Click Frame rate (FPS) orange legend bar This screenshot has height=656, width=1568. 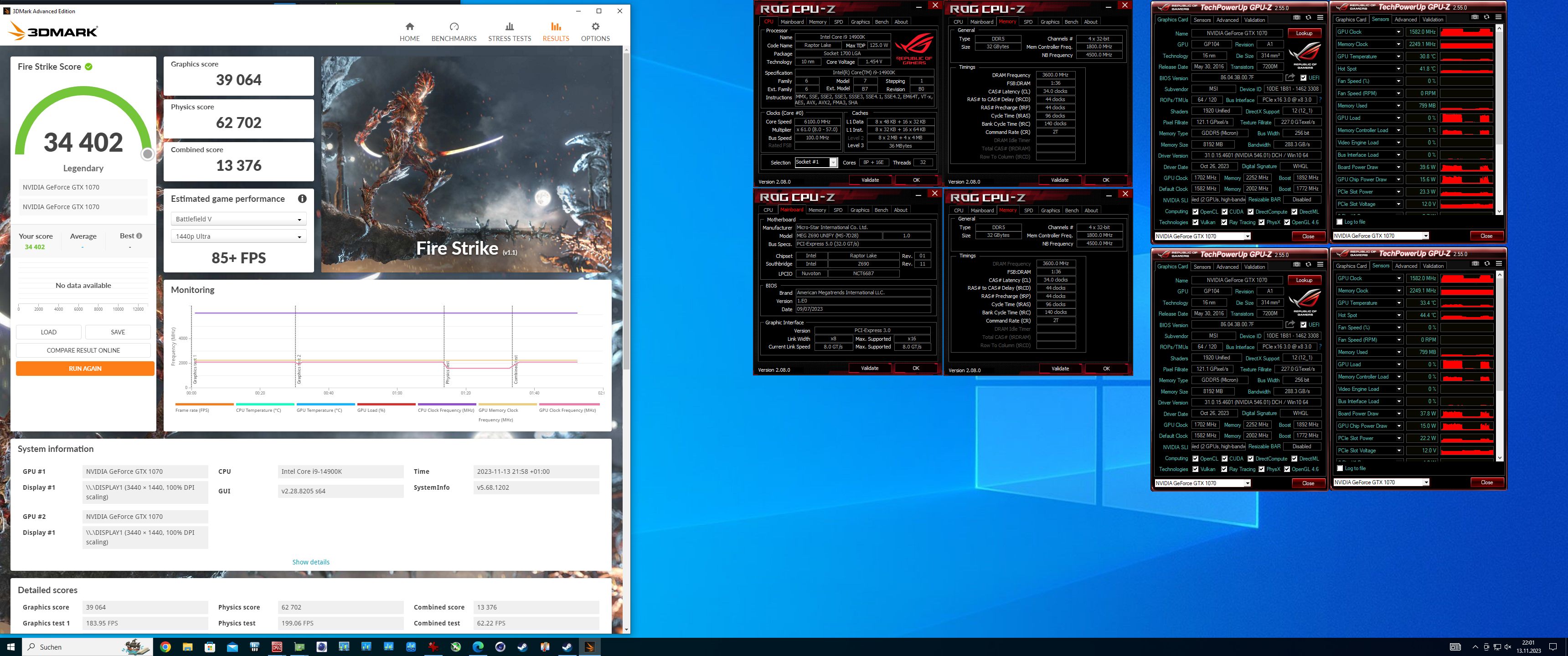tap(205, 404)
